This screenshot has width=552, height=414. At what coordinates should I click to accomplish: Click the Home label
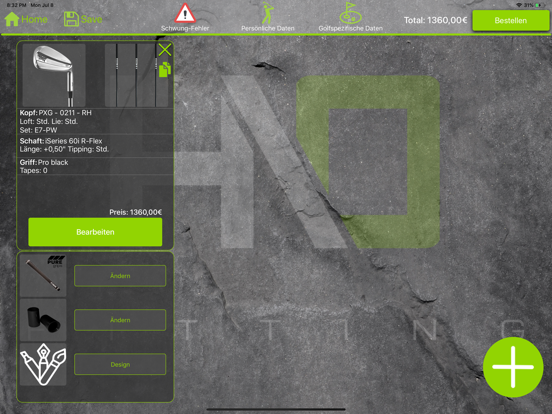tap(34, 19)
